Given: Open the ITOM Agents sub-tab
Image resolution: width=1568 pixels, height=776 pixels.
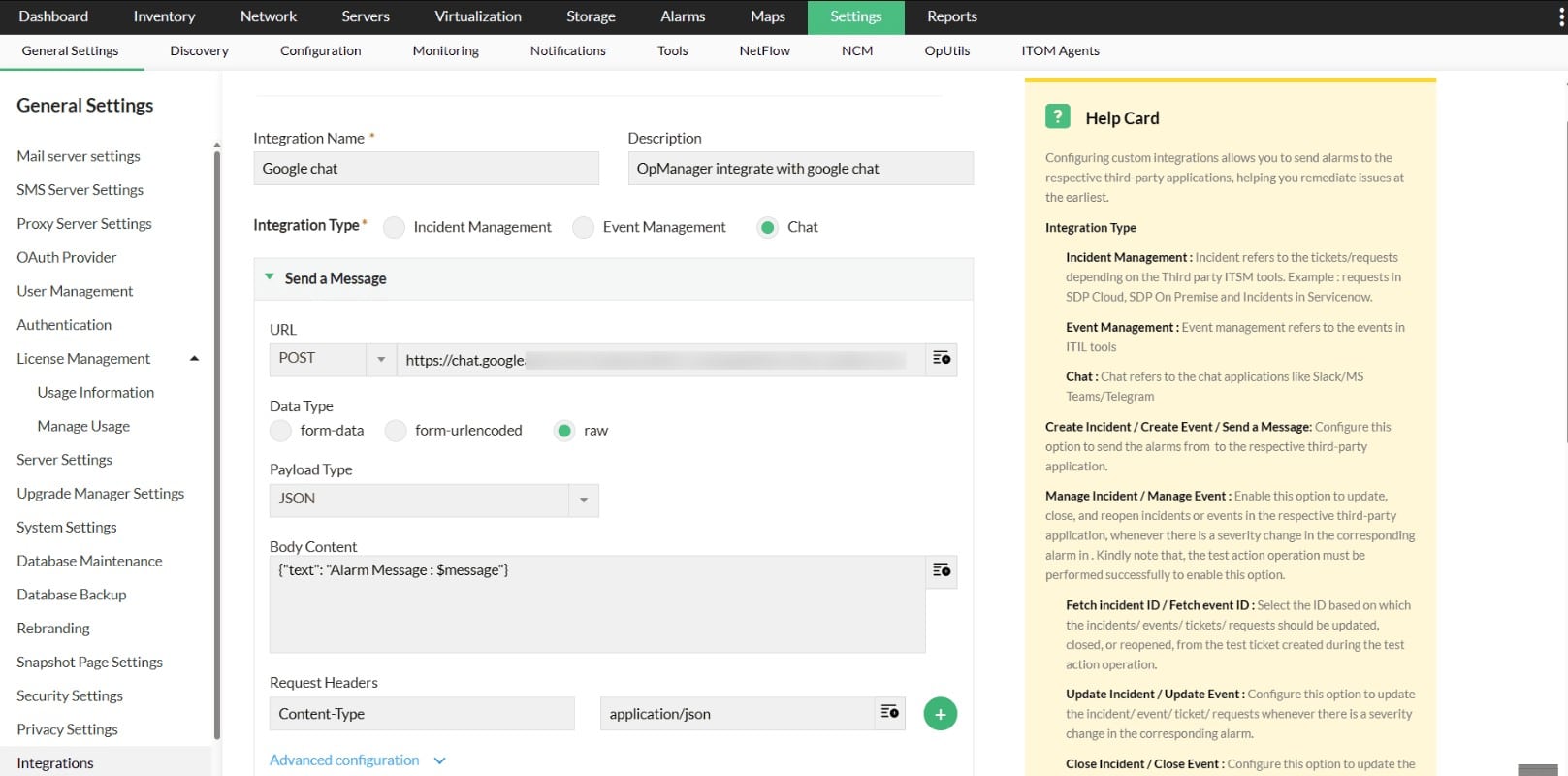Looking at the screenshot, I should [1060, 50].
